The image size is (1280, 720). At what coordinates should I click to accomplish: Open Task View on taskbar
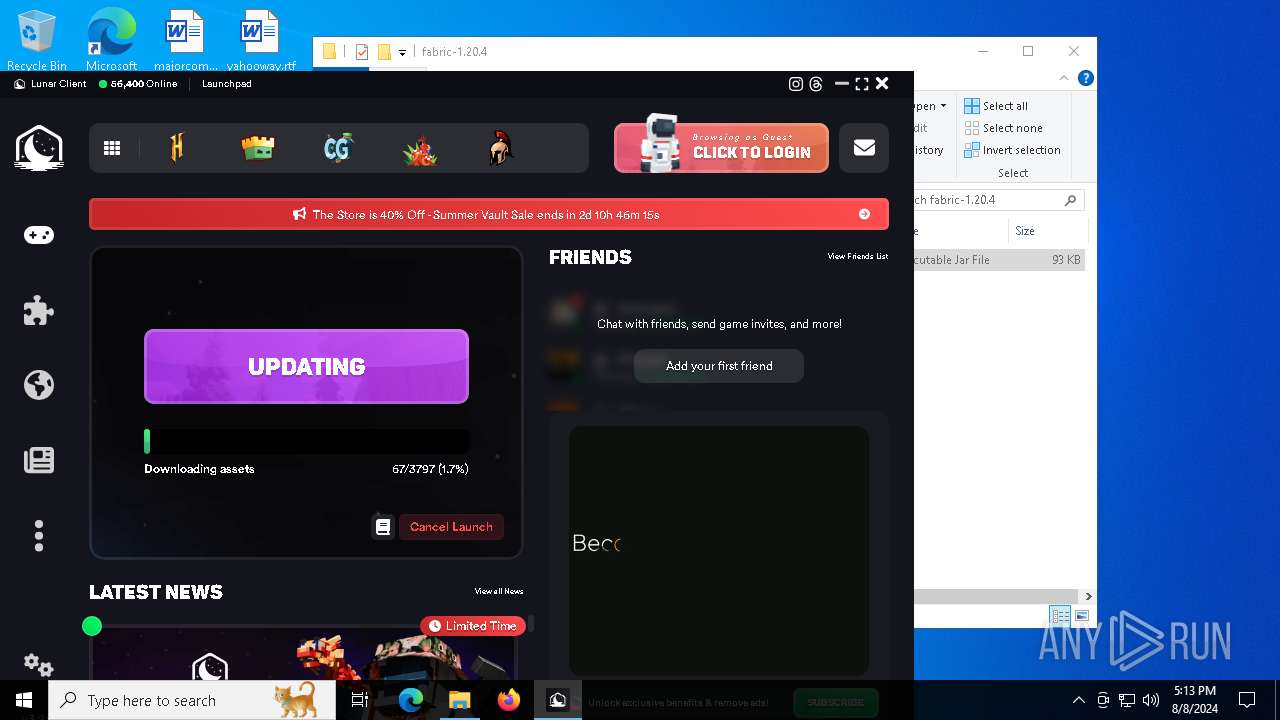pyautogui.click(x=360, y=700)
